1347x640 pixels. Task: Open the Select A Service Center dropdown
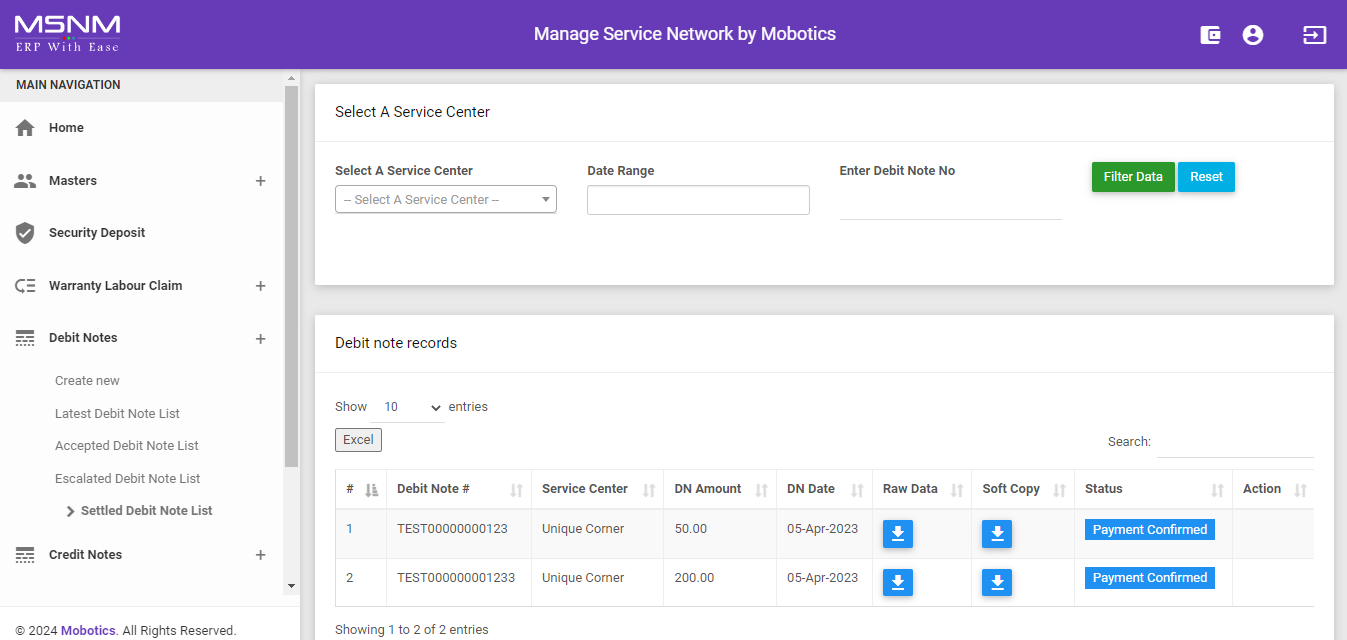click(x=445, y=200)
